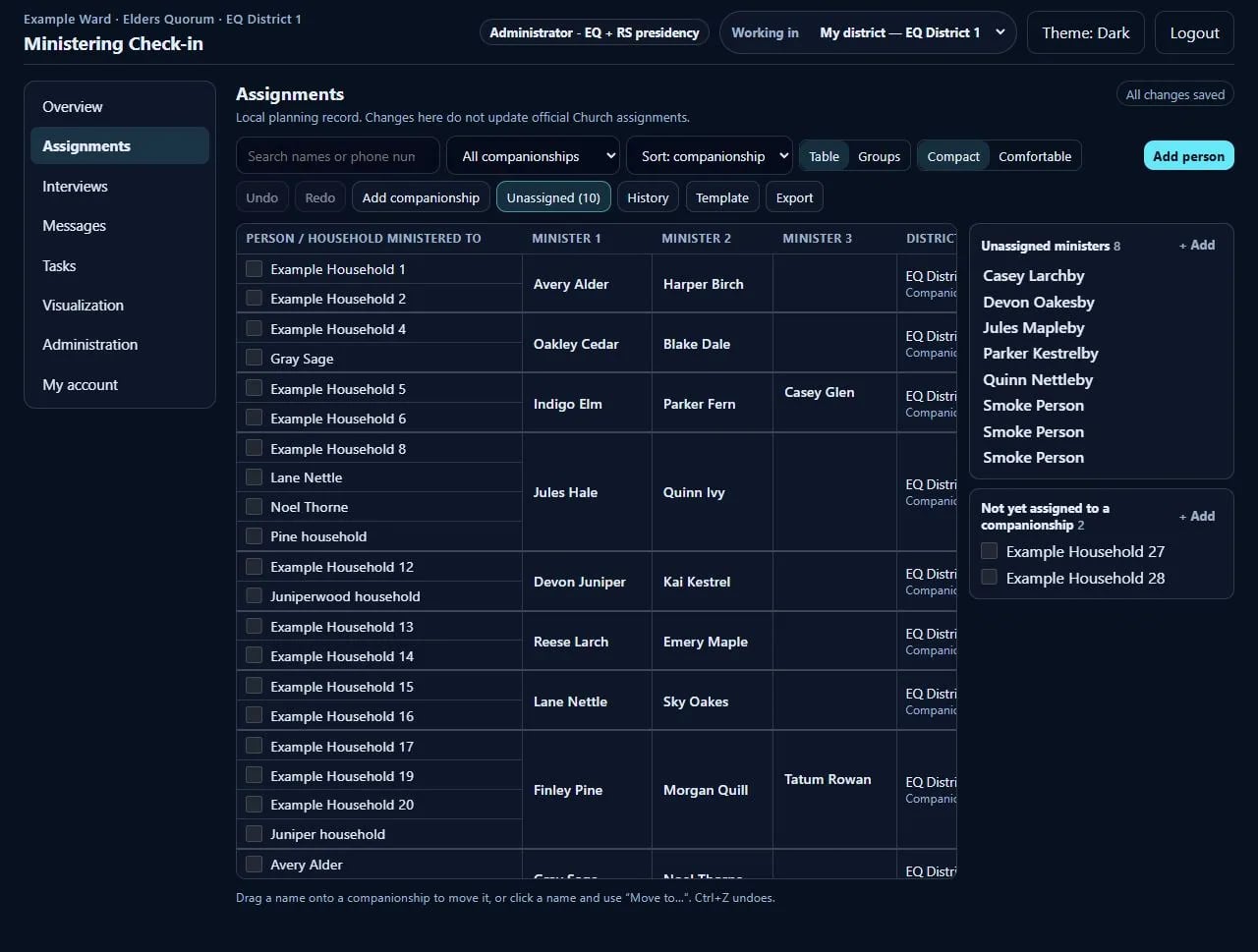Switch to Table view
1258x952 pixels.
tap(824, 156)
